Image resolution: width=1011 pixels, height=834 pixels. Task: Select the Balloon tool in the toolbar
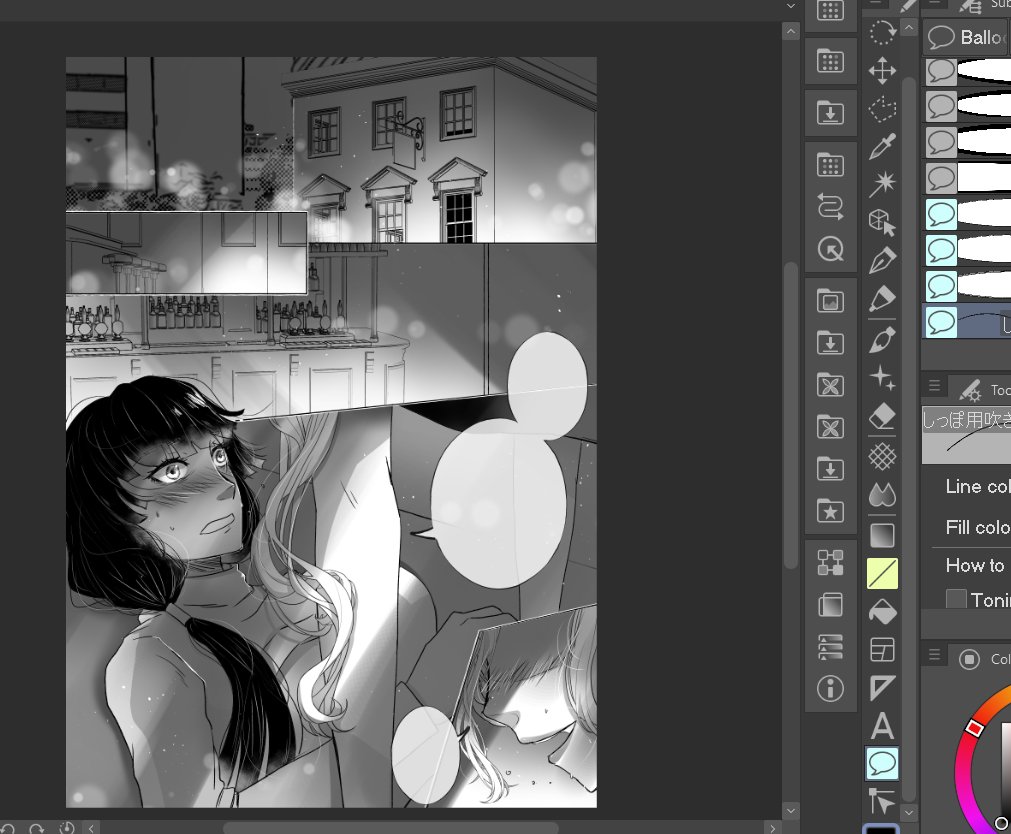[x=882, y=764]
